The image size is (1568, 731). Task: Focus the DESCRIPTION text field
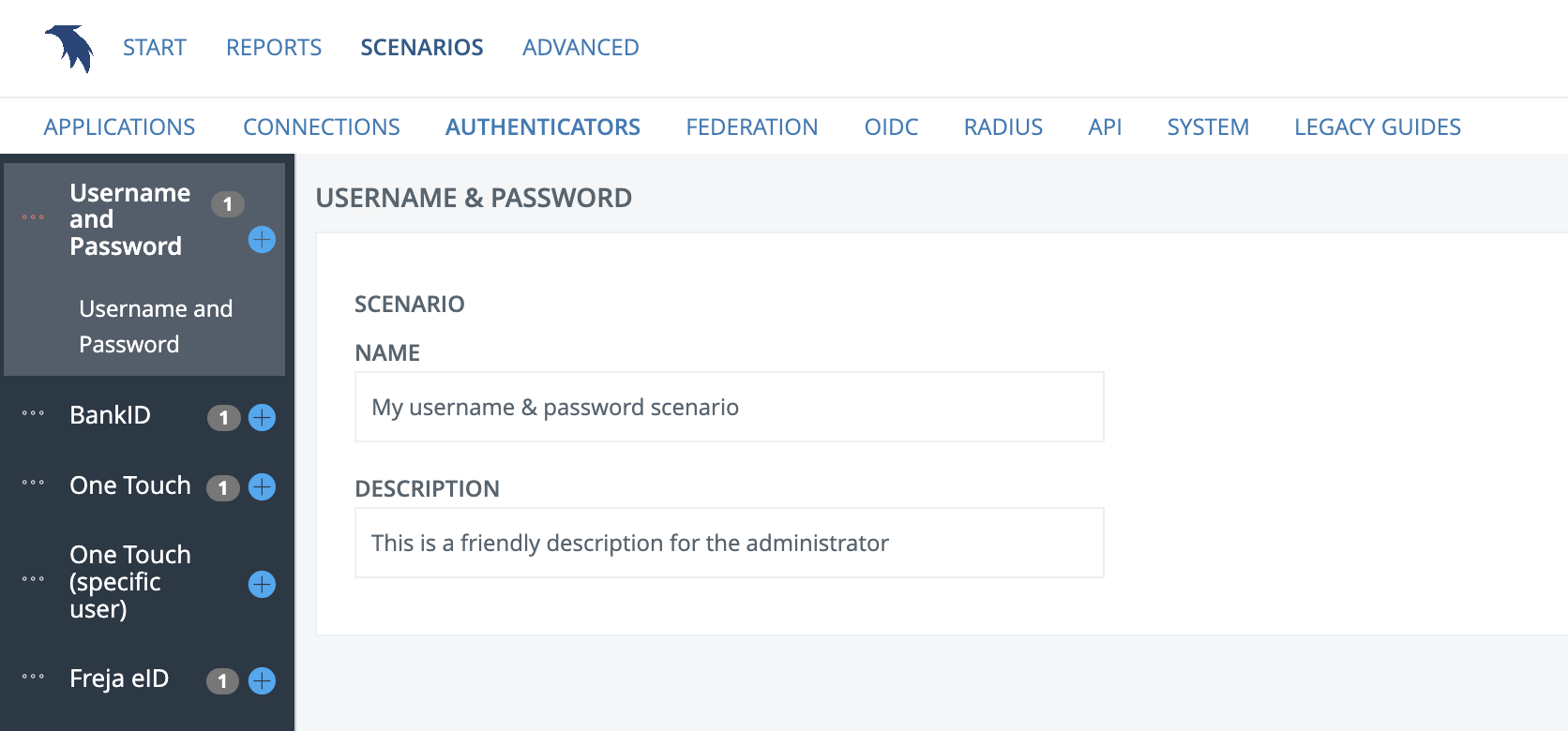click(729, 544)
